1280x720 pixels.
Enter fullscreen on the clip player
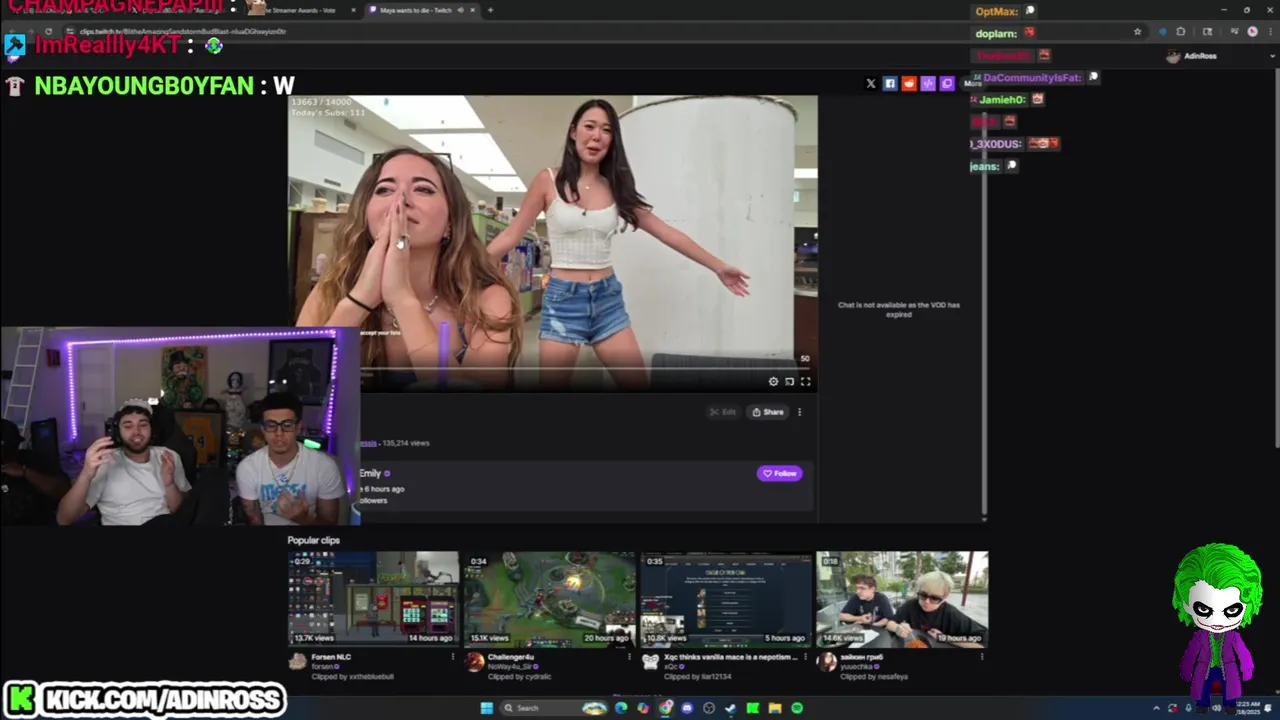click(805, 381)
